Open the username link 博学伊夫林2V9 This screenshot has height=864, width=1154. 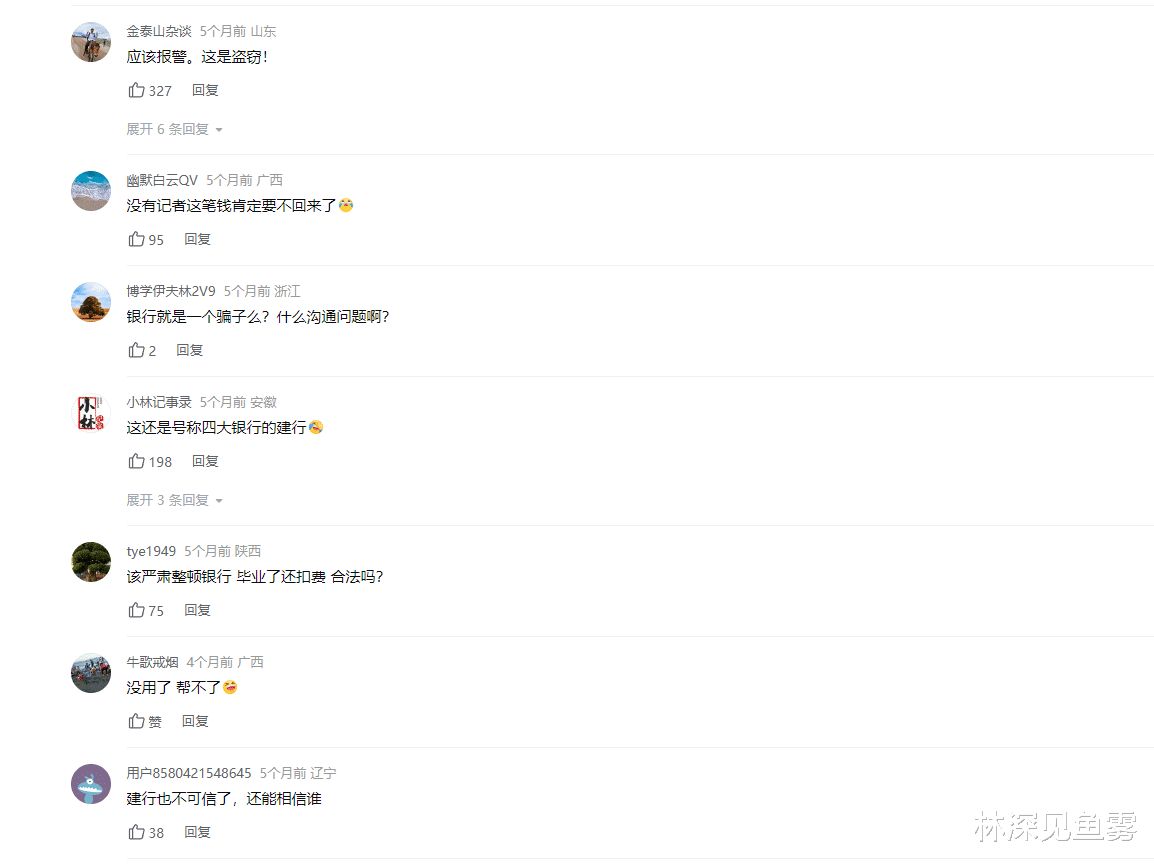[x=171, y=291]
